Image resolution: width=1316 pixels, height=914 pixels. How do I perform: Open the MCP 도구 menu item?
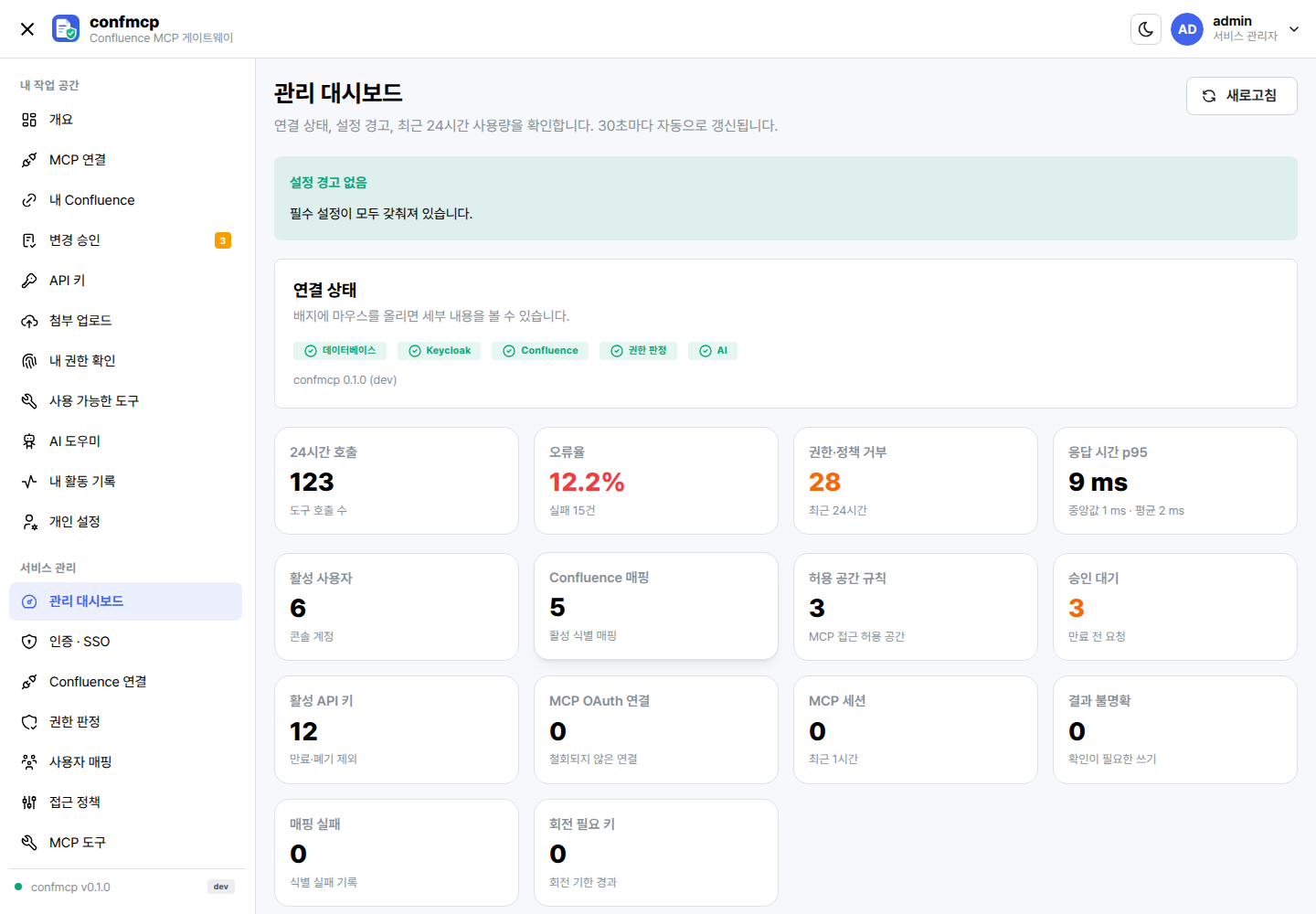click(x=125, y=843)
